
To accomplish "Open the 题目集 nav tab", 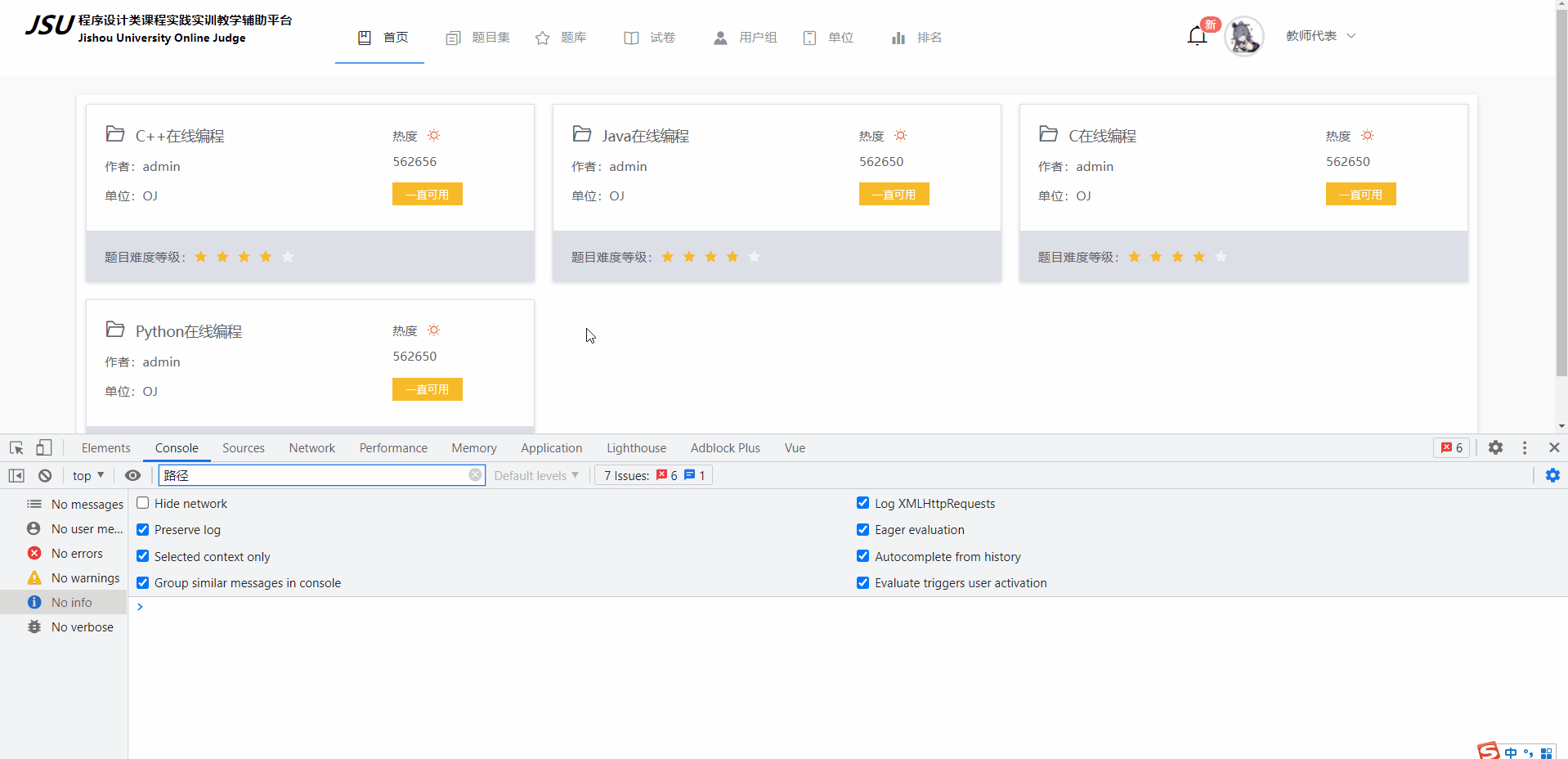I will (477, 38).
